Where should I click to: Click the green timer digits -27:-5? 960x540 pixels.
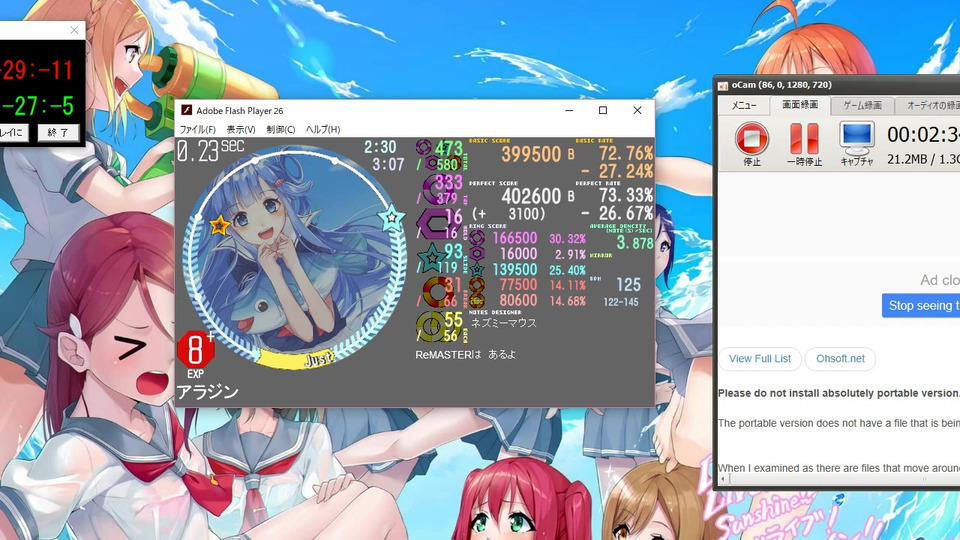37,106
